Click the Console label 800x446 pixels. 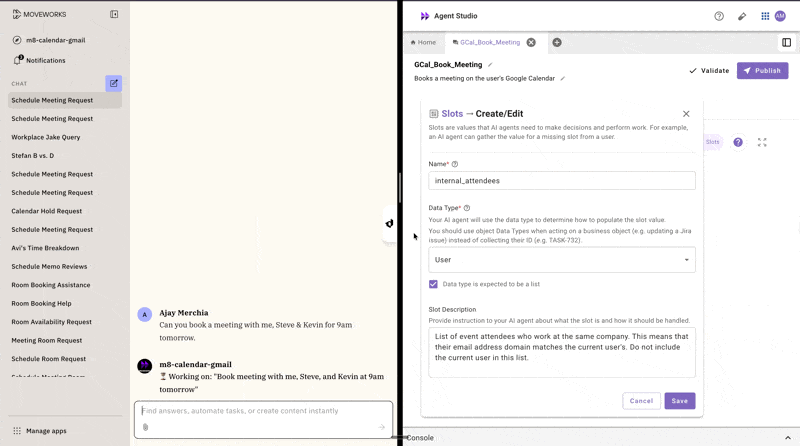420,438
